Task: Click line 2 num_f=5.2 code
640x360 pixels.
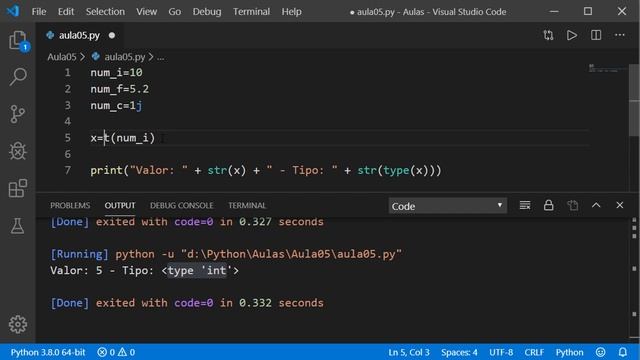Action: 120,89
